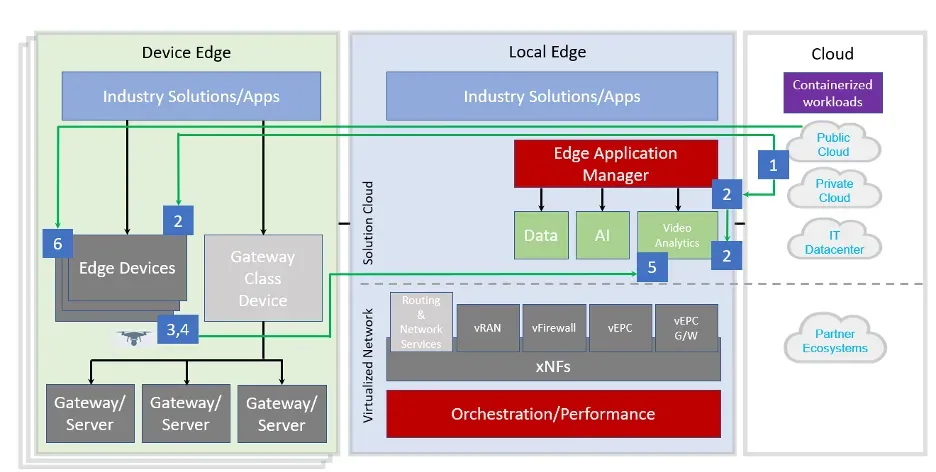Select the vRAN network function block

[x=487, y=328]
